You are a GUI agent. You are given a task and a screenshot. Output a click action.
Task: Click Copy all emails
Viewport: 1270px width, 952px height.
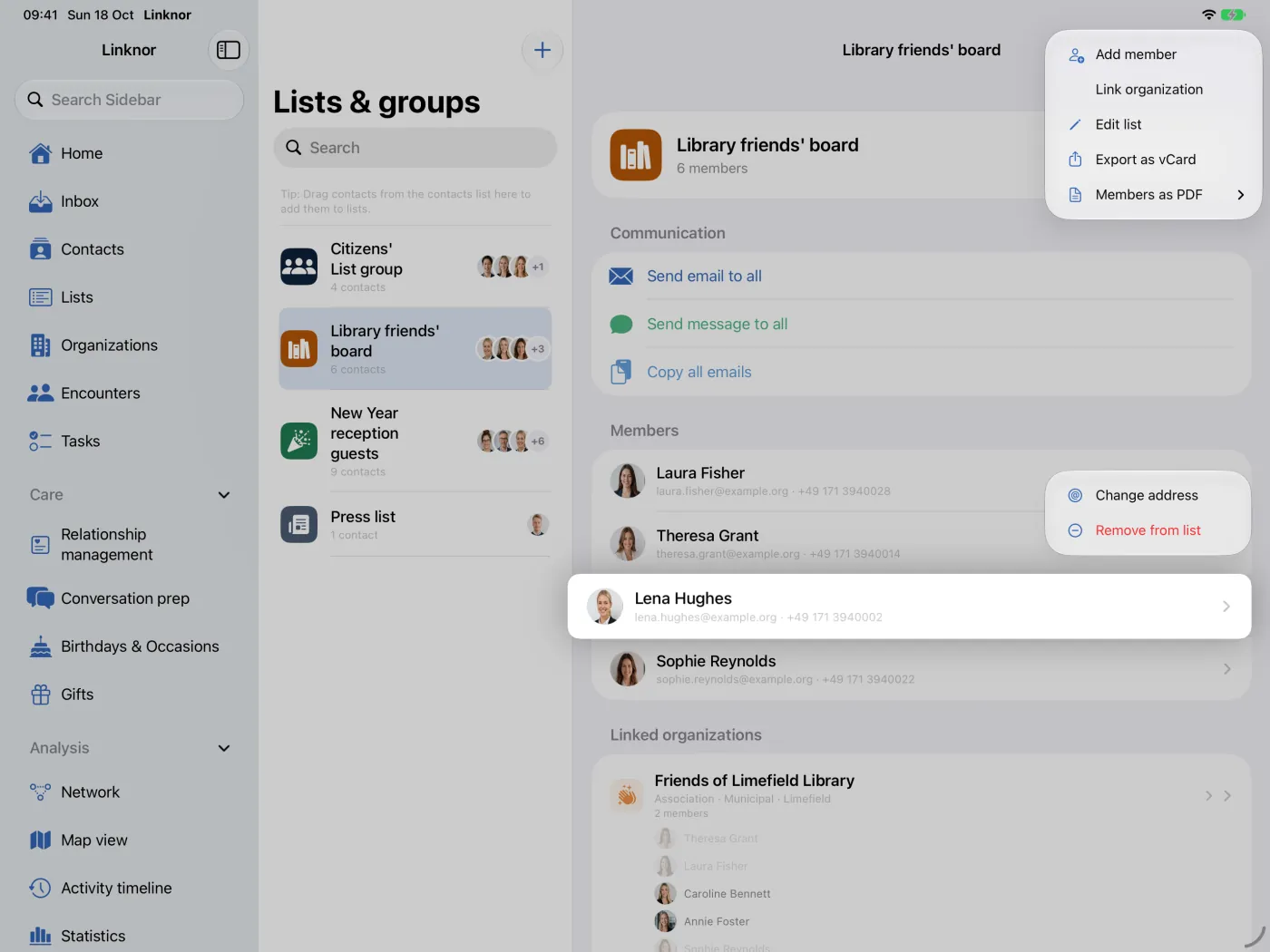[x=922, y=373]
